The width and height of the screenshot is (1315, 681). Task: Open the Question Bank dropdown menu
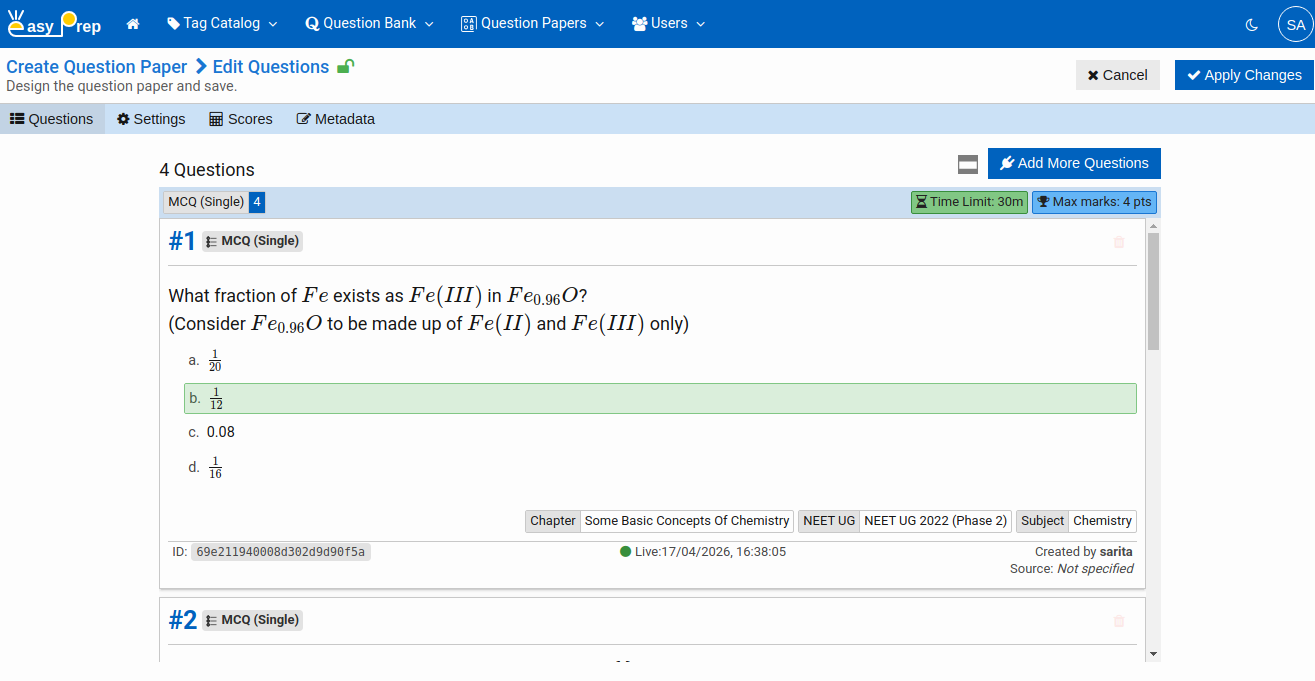pos(369,24)
